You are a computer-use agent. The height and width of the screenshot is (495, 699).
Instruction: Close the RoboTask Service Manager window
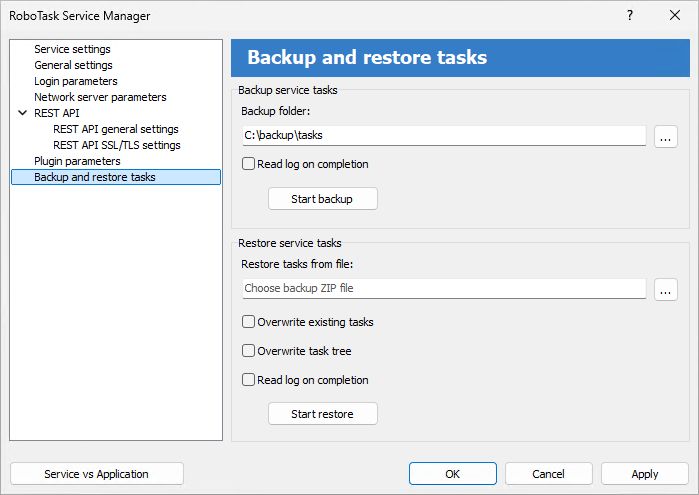tap(675, 15)
